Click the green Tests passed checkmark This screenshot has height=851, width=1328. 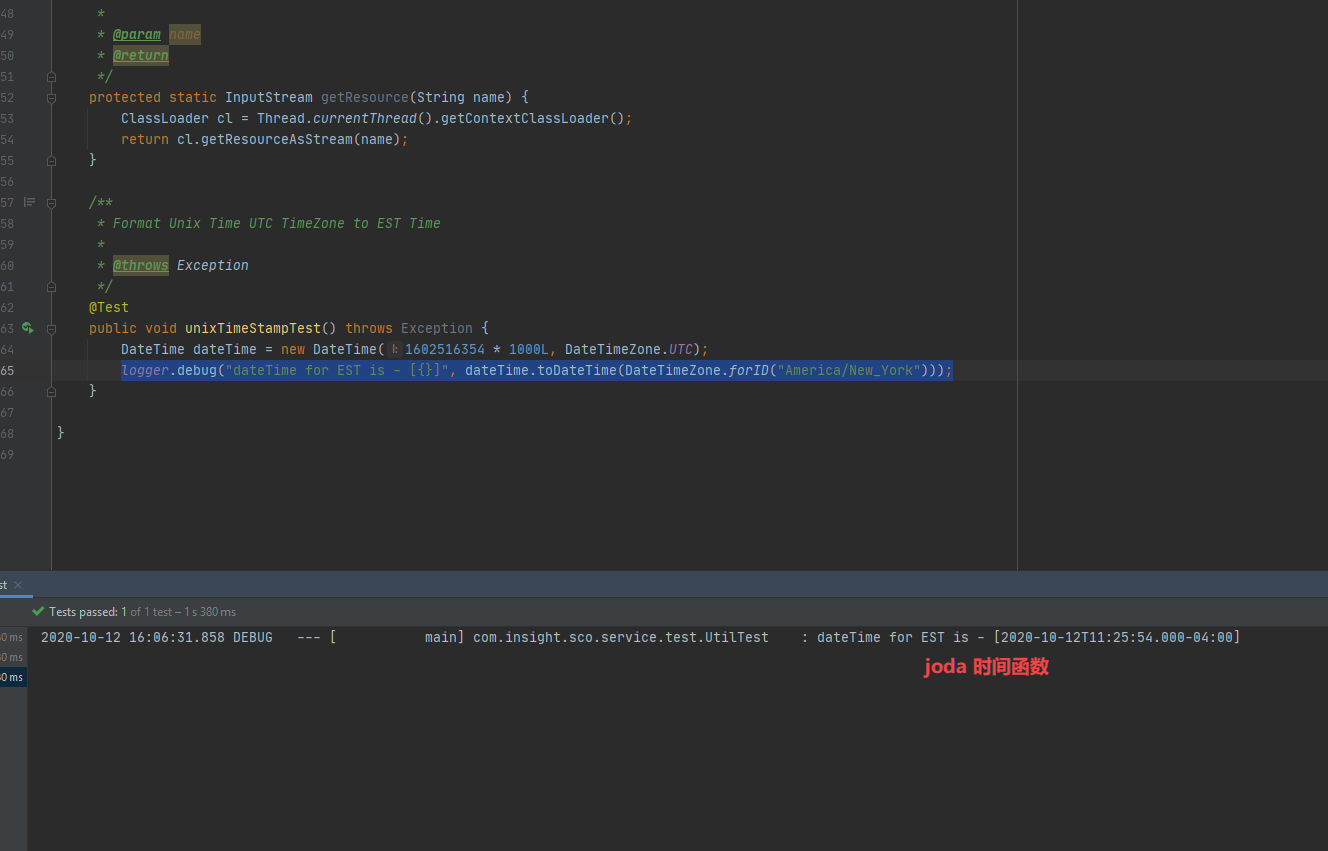[x=38, y=611]
